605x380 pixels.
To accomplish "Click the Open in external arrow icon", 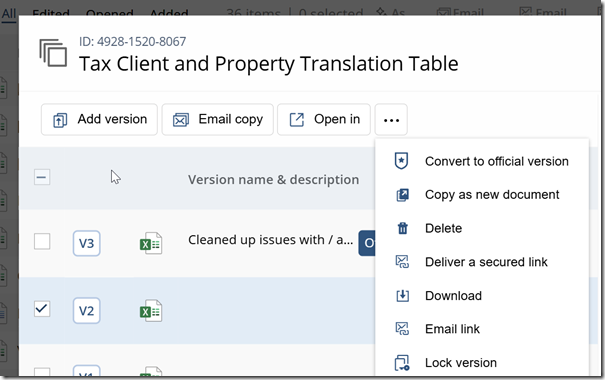I will tap(297, 120).
